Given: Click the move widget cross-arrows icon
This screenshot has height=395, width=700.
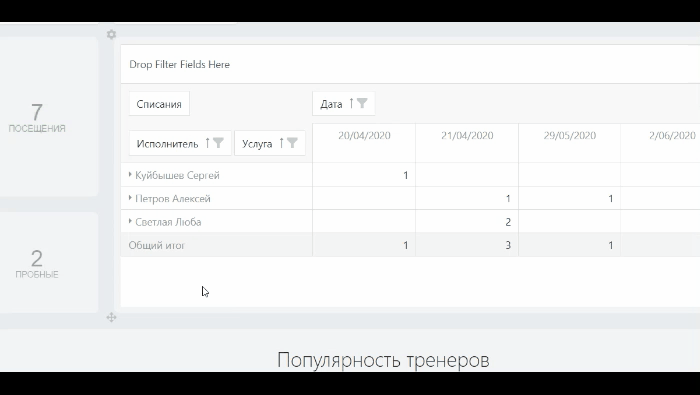Looking at the screenshot, I should [x=112, y=317].
